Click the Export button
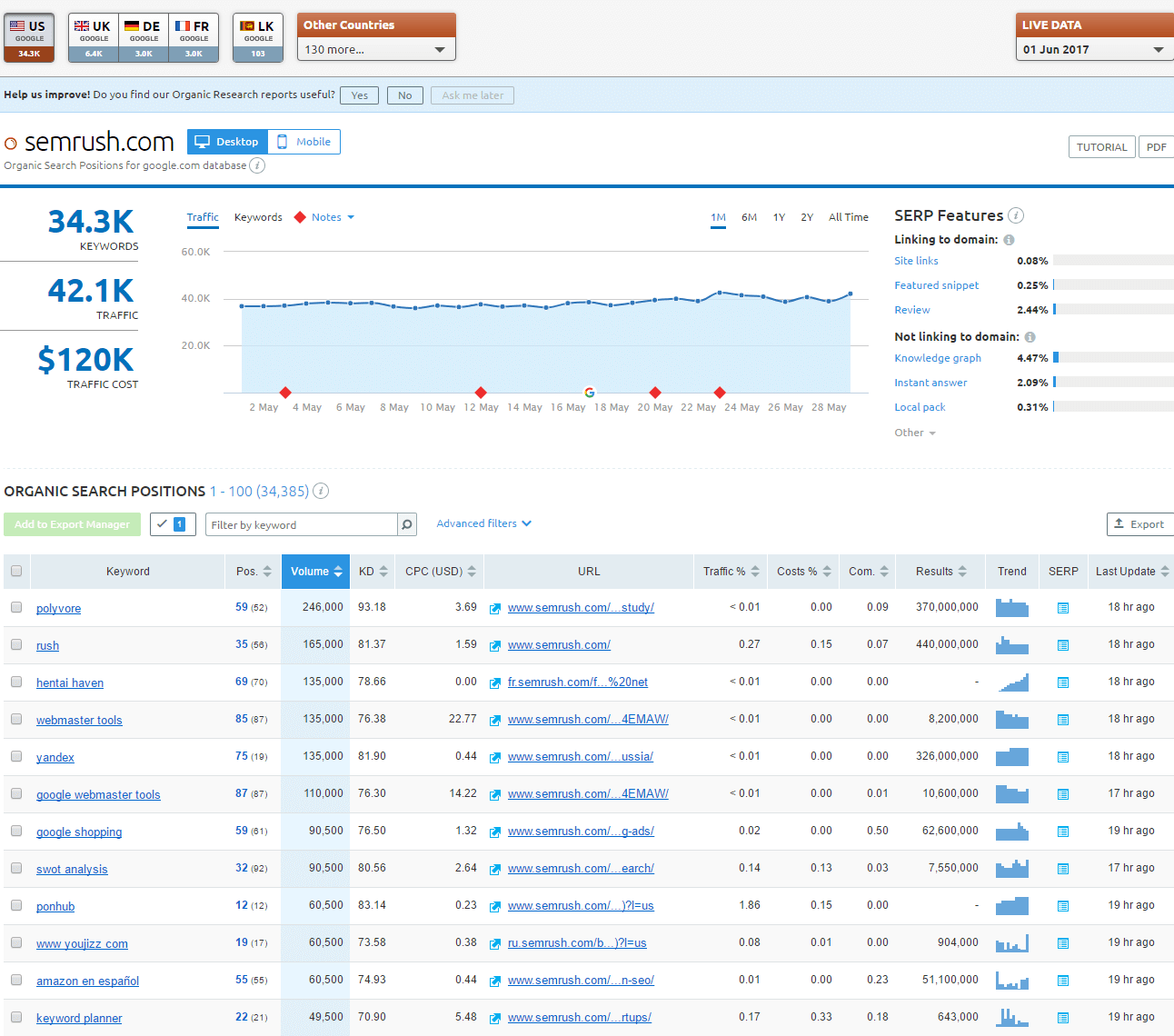 pyautogui.click(x=1139, y=524)
